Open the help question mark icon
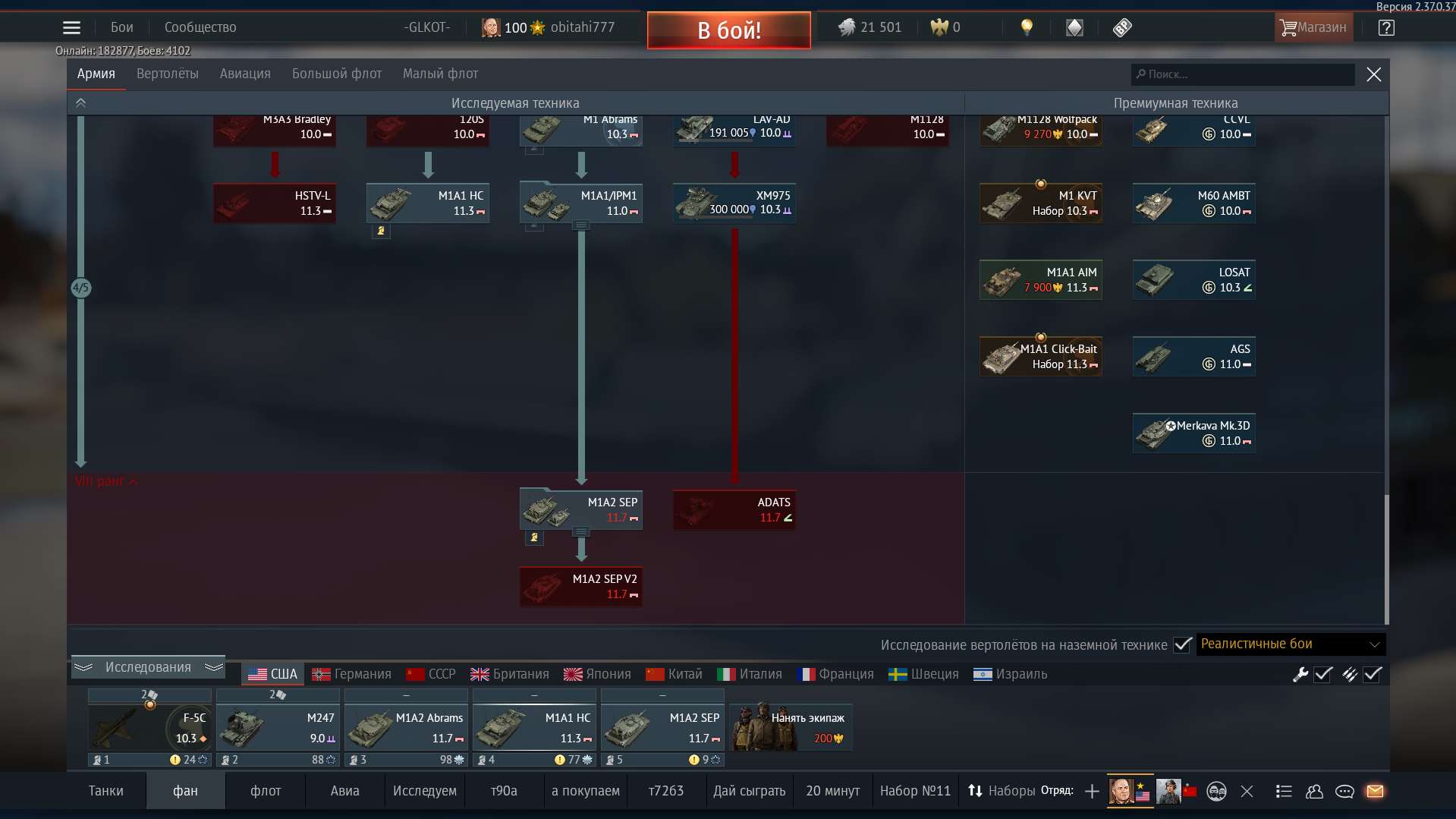 (x=1386, y=28)
